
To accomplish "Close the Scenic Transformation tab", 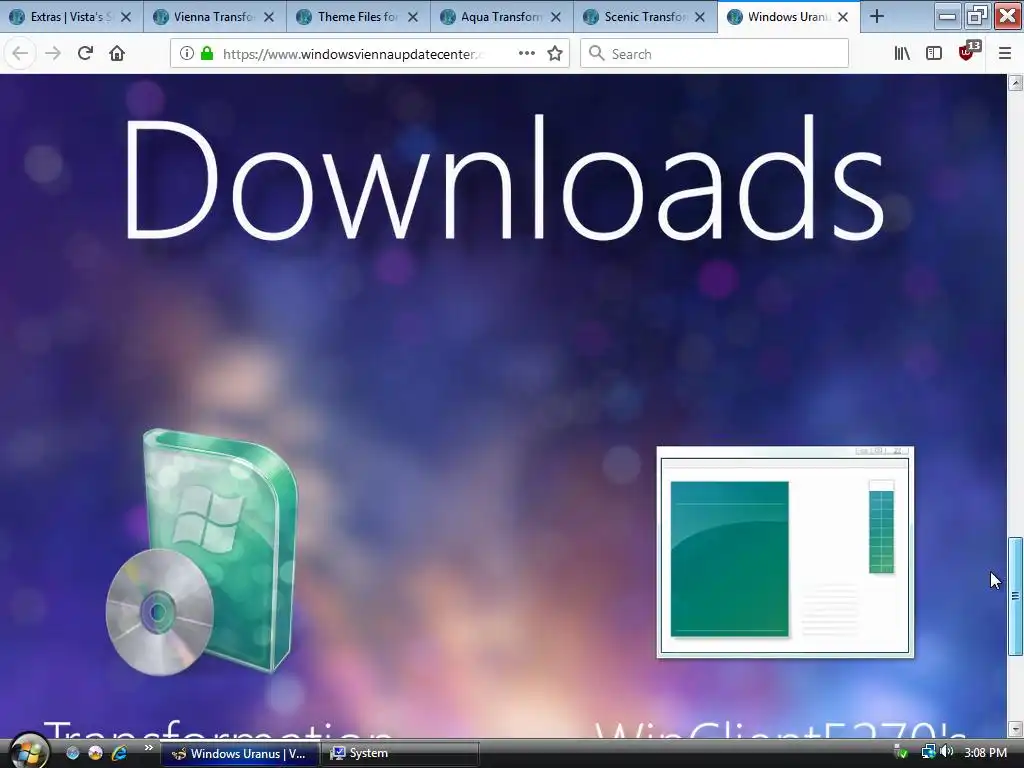I will point(699,18).
